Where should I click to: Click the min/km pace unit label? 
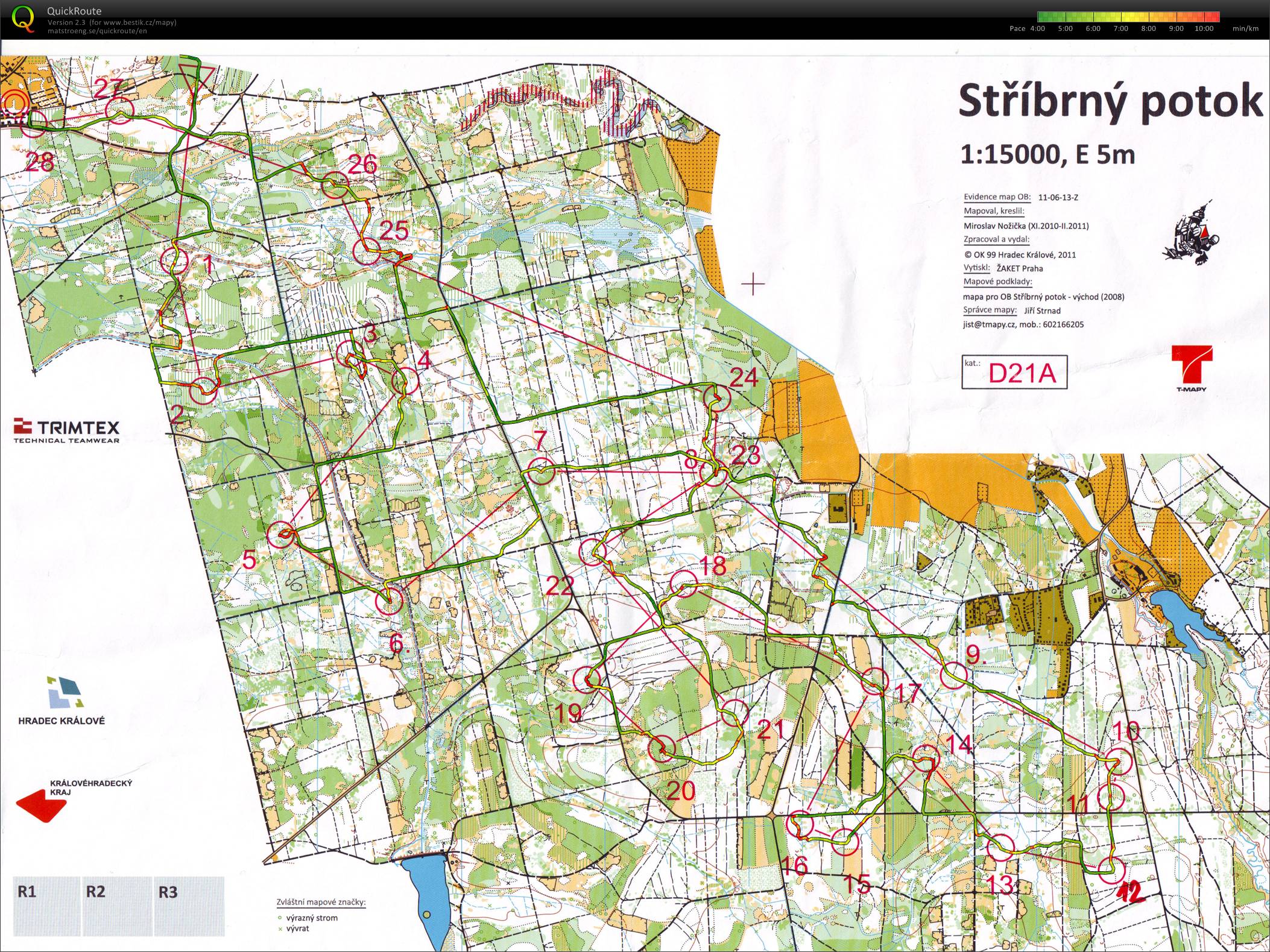1245,28
